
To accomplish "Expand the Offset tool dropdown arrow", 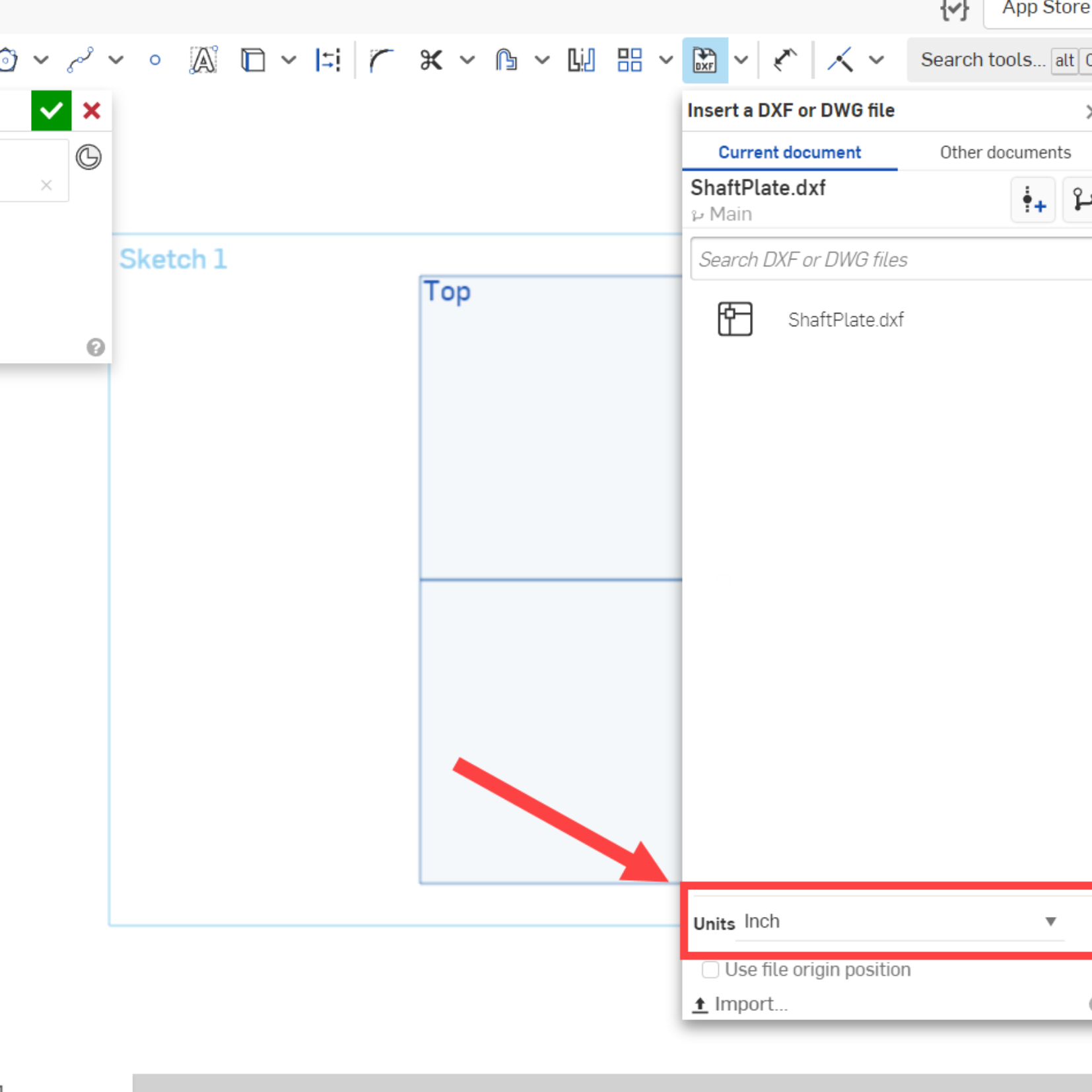I will (x=542, y=60).
